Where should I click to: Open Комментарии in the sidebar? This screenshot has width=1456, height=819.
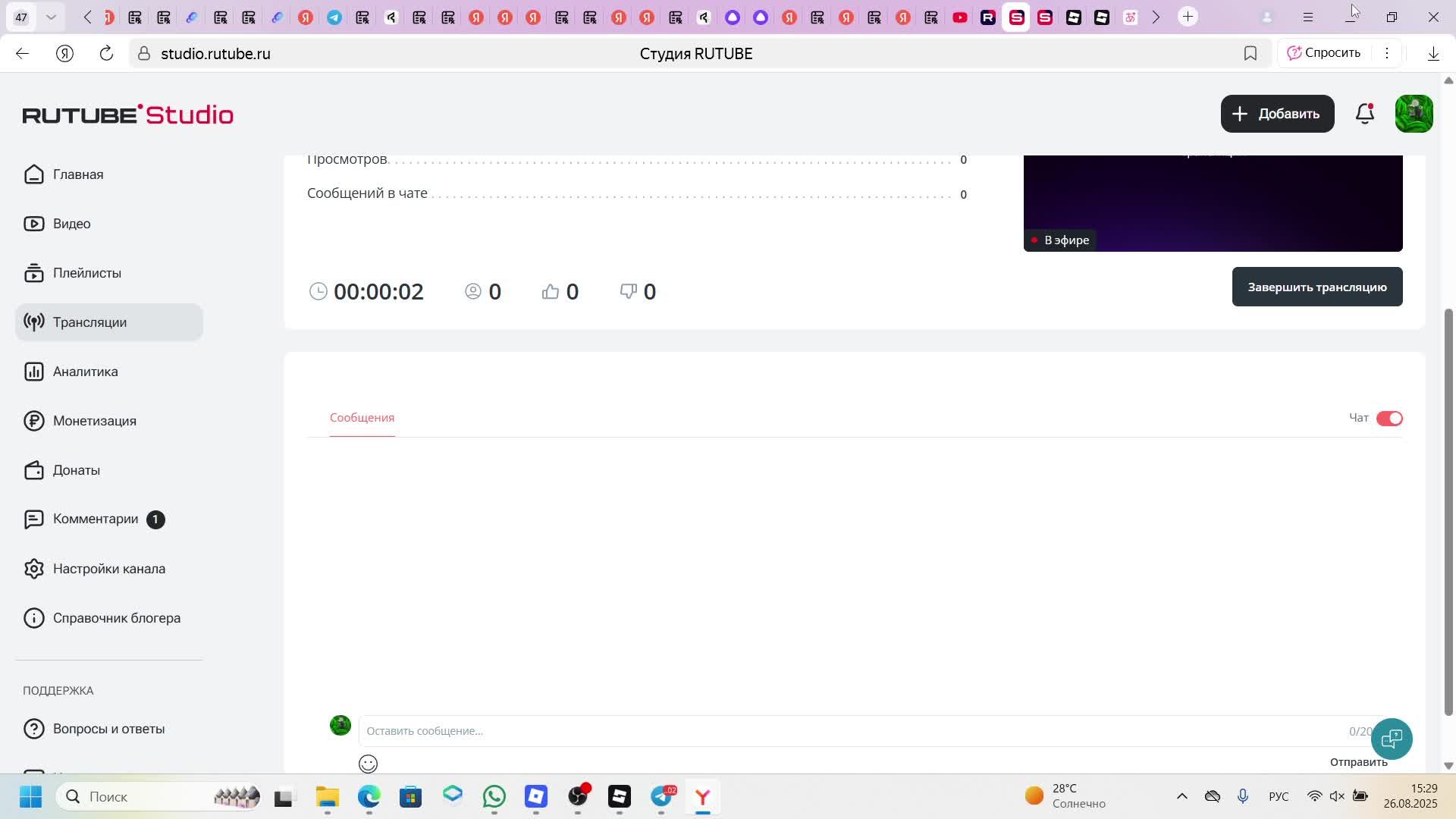click(96, 519)
